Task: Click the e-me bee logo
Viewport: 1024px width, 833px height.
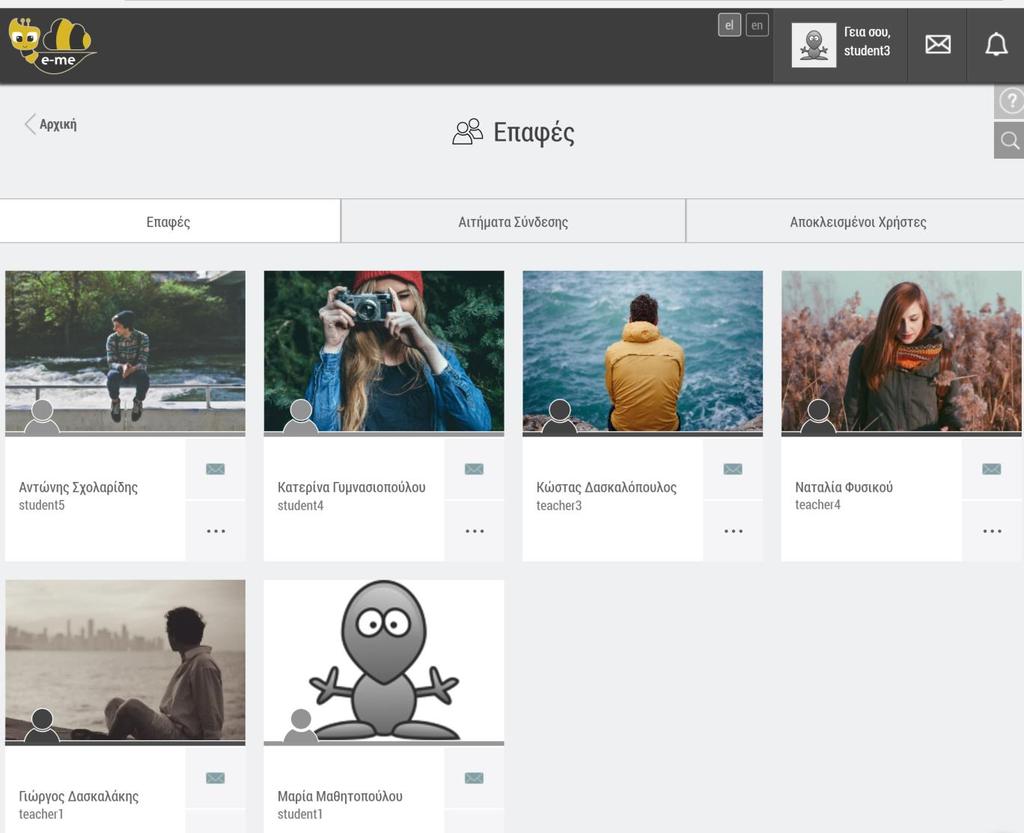Action: tap(51, 44)
